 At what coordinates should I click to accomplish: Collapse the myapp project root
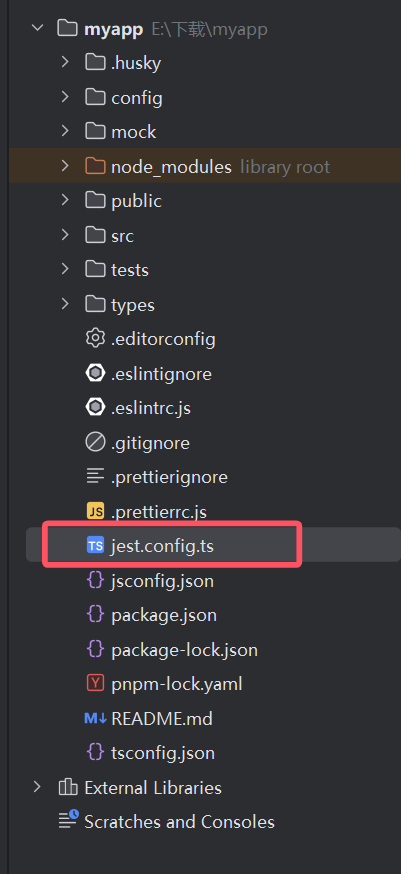(38, 28)
